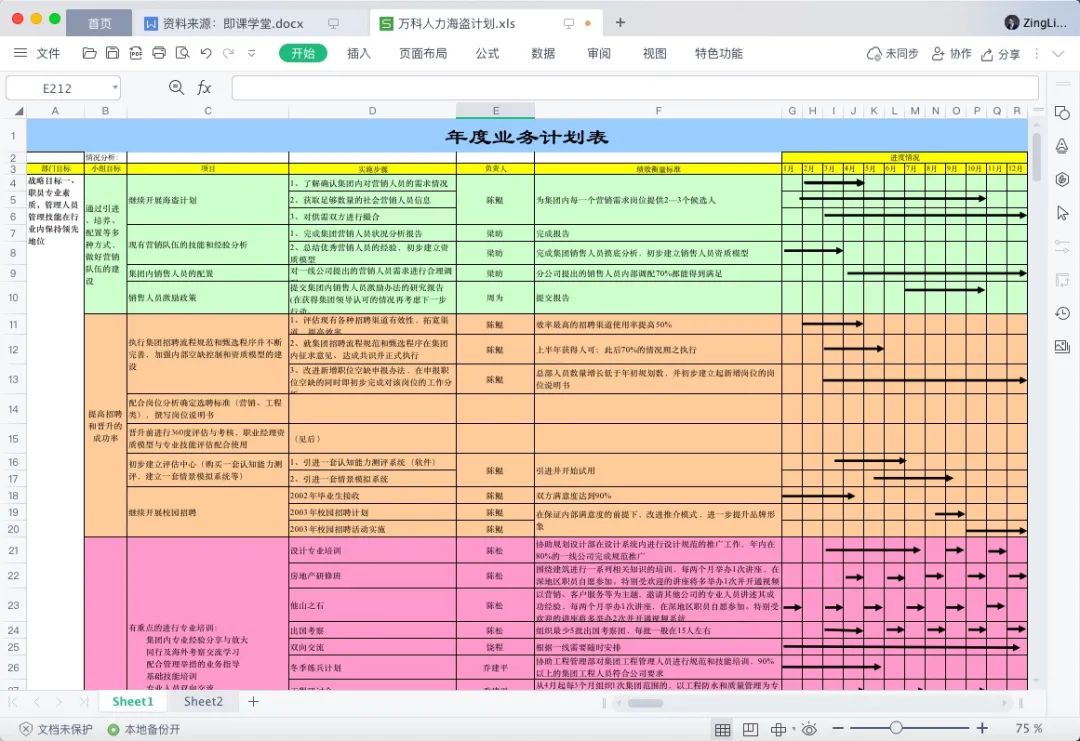Click into the formula bar input field

[635, 88]
